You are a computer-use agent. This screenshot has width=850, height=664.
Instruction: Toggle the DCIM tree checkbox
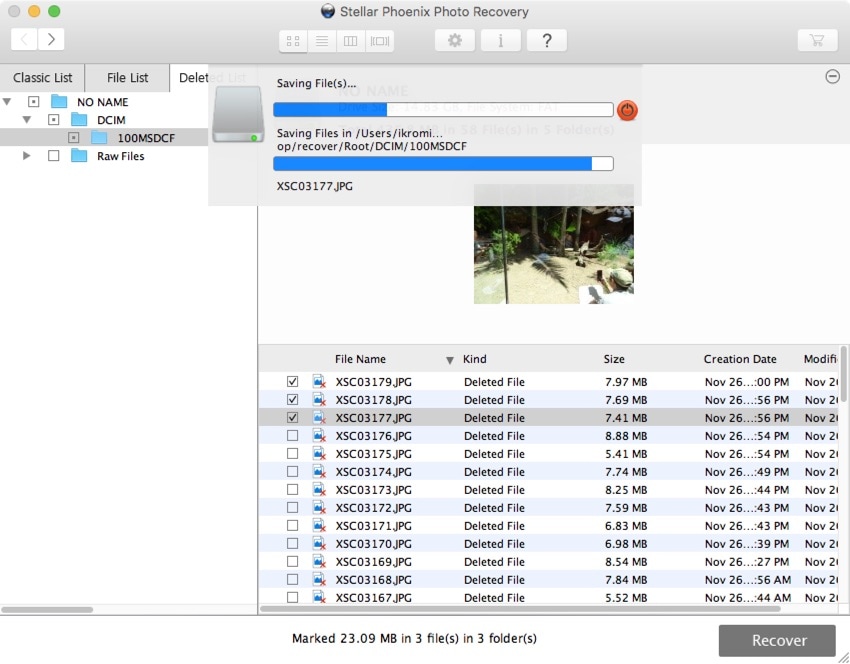click(53, 119)
